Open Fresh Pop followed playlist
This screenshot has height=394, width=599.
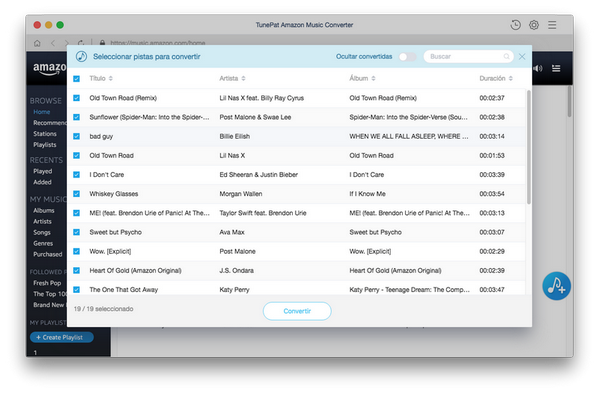pos(47,283)
